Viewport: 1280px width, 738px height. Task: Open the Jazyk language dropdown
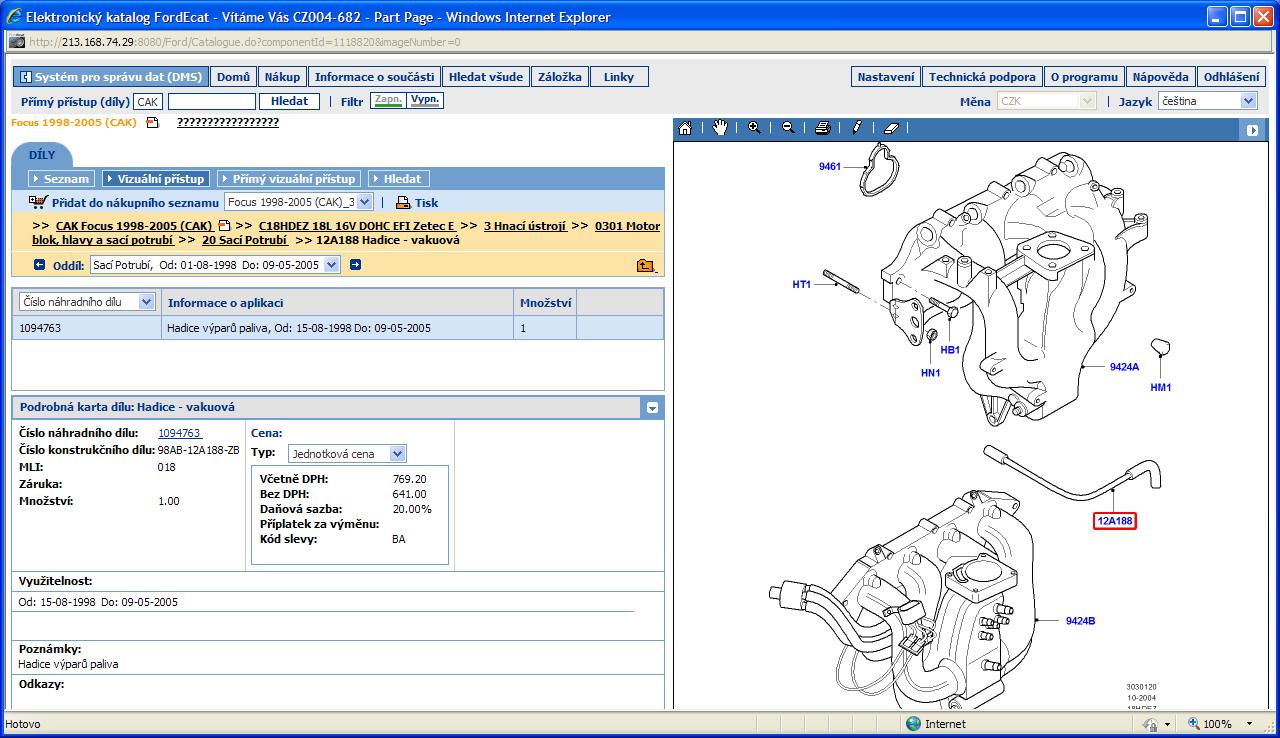click(x=1247, y=101)
